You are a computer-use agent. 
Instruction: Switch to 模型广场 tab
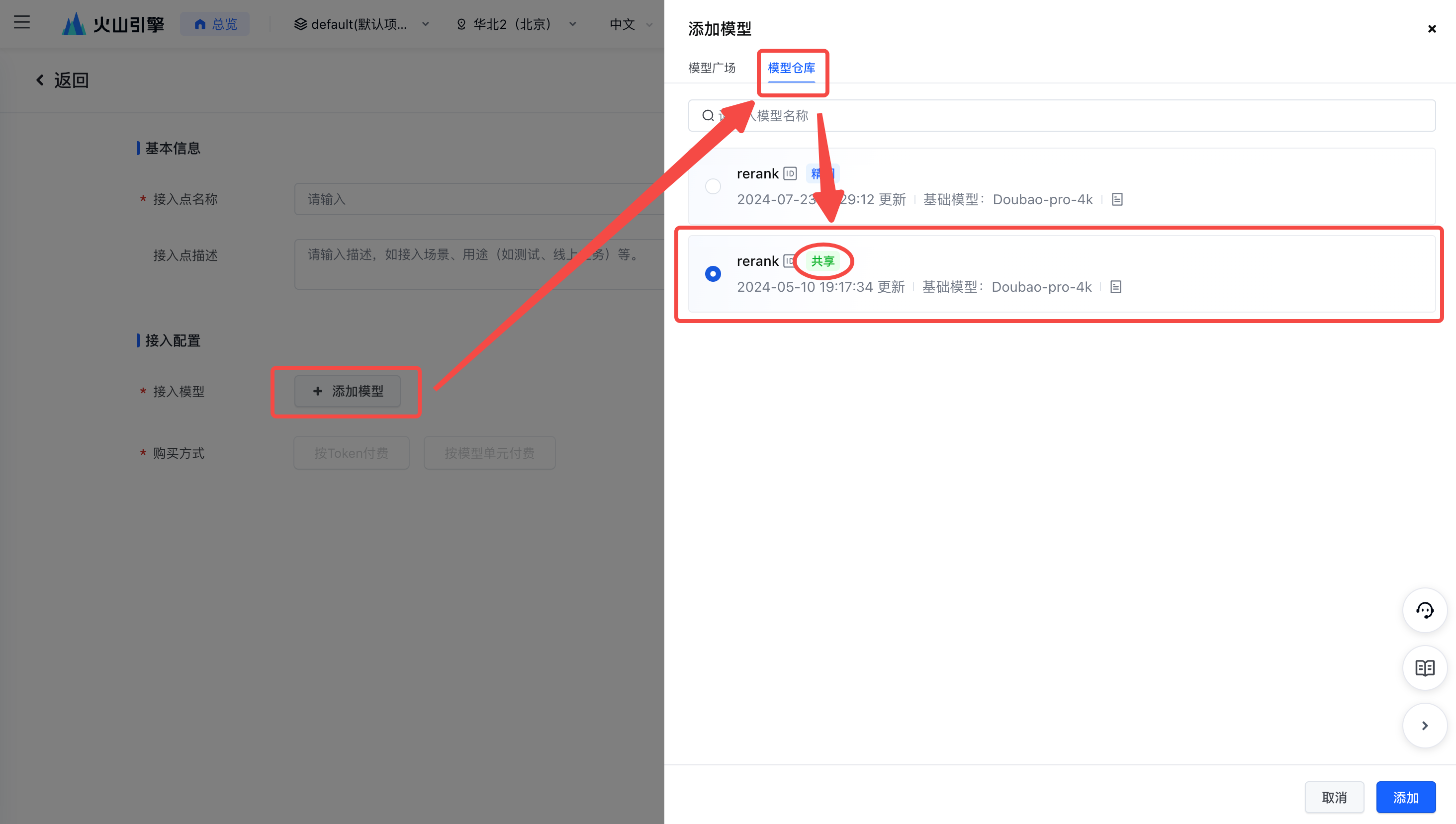712,68
